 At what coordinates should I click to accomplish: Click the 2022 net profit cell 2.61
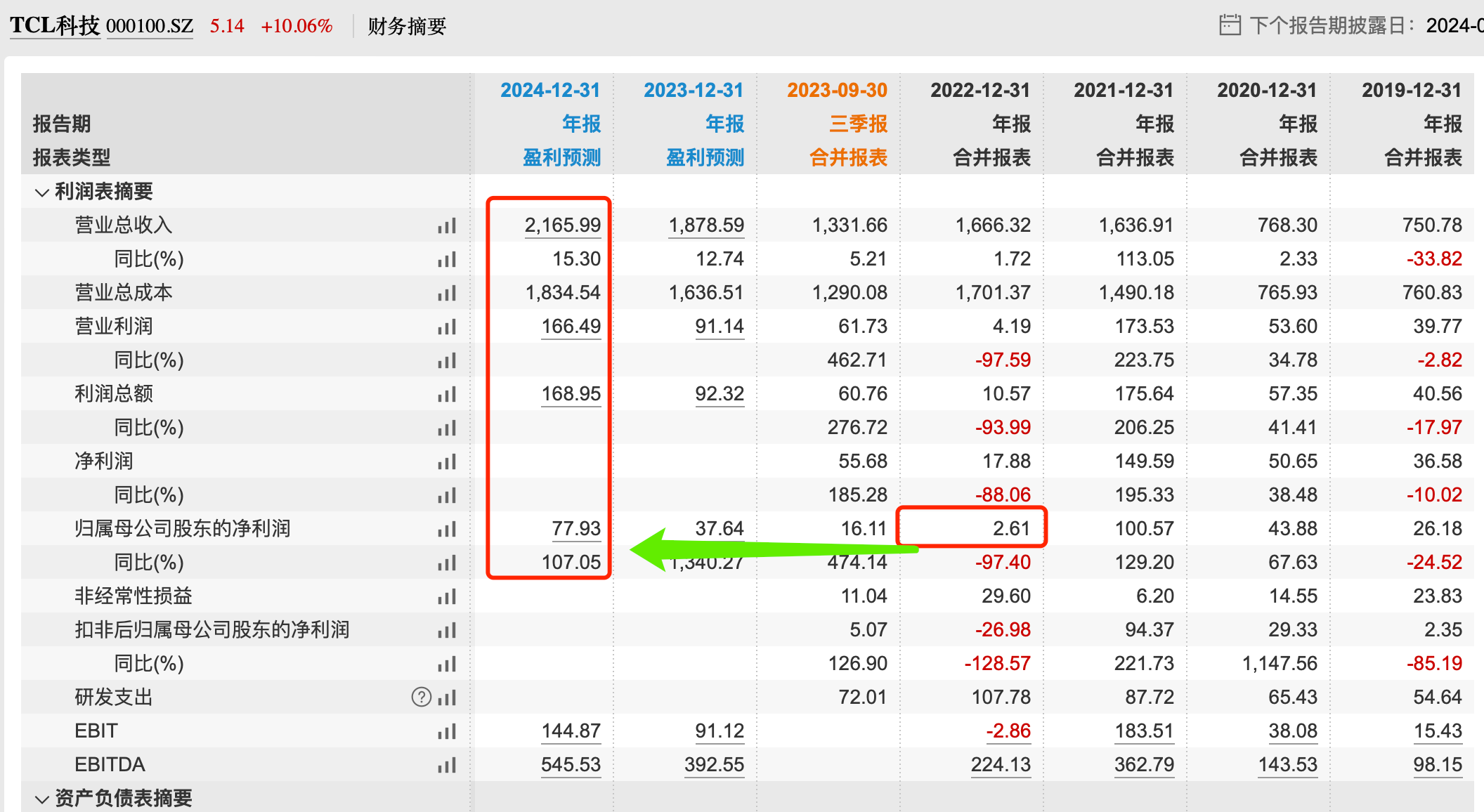coord(1011,529)
